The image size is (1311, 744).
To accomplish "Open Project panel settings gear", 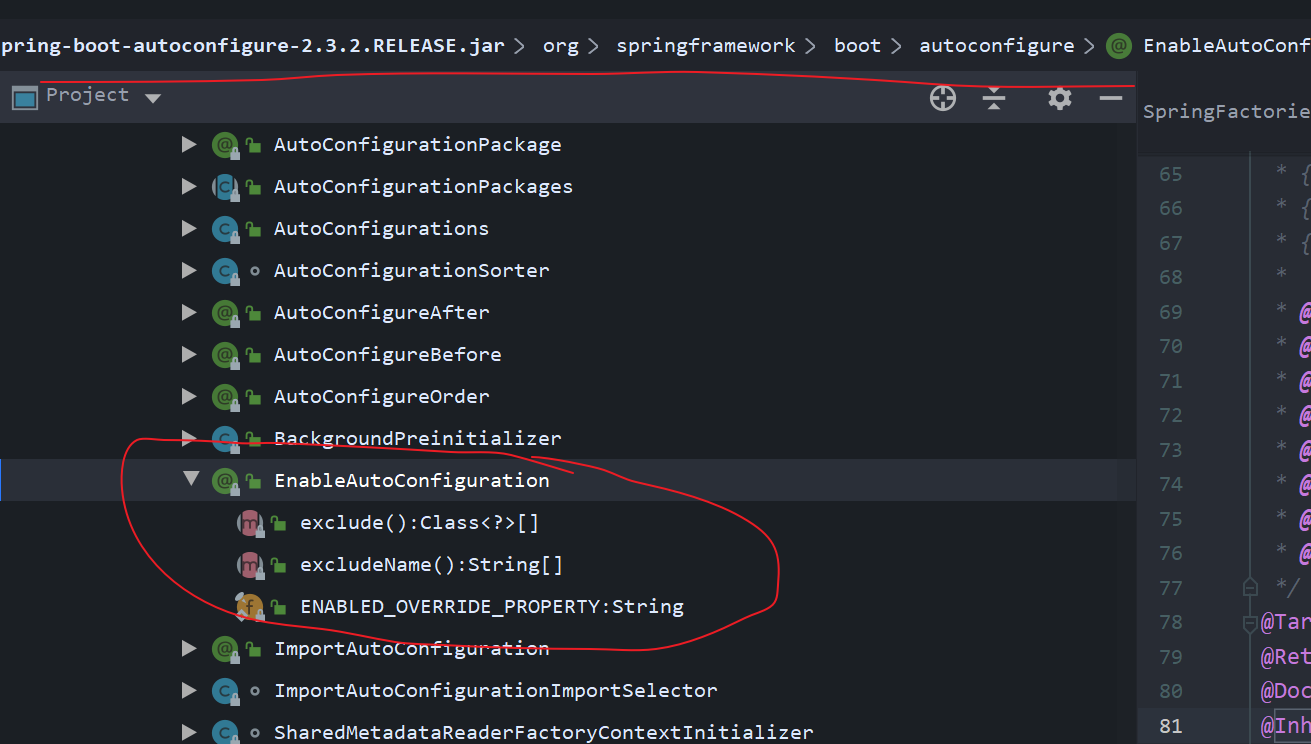I will tap(1060, 98).
